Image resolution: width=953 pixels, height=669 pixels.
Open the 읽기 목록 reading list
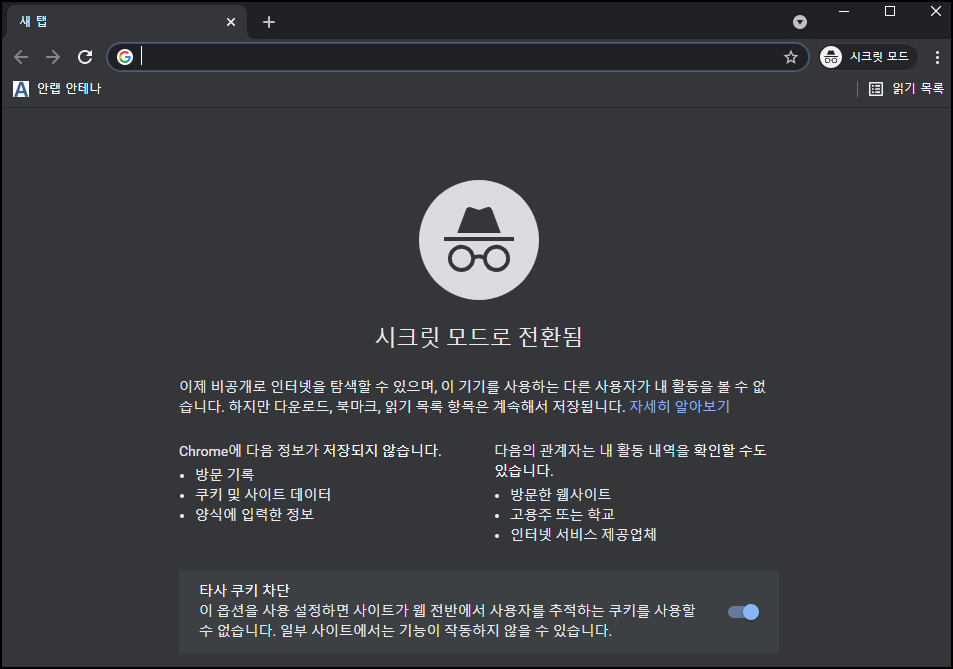906,89
